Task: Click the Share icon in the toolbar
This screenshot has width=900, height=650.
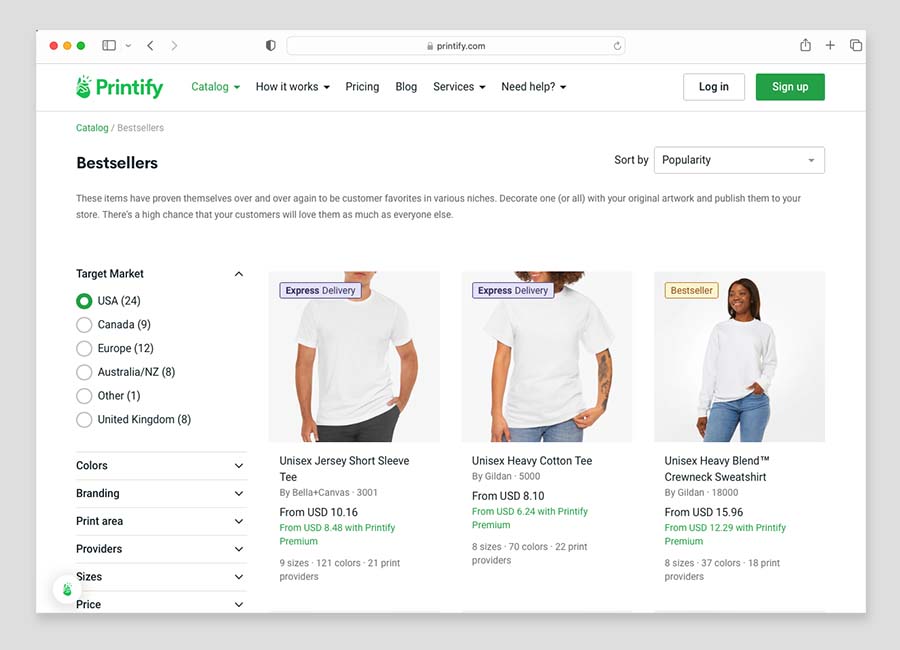Action: point(805,45)
